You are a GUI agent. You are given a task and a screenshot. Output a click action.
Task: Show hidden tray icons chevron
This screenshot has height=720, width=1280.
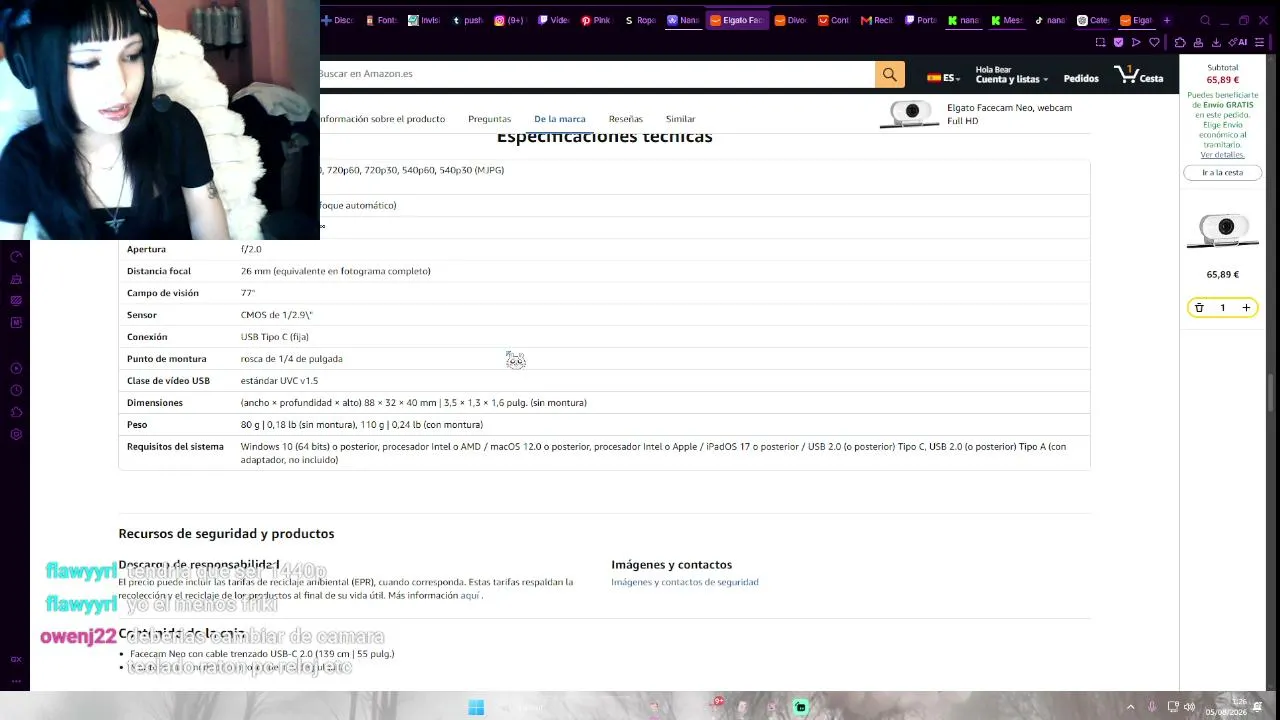point(1131,707)
